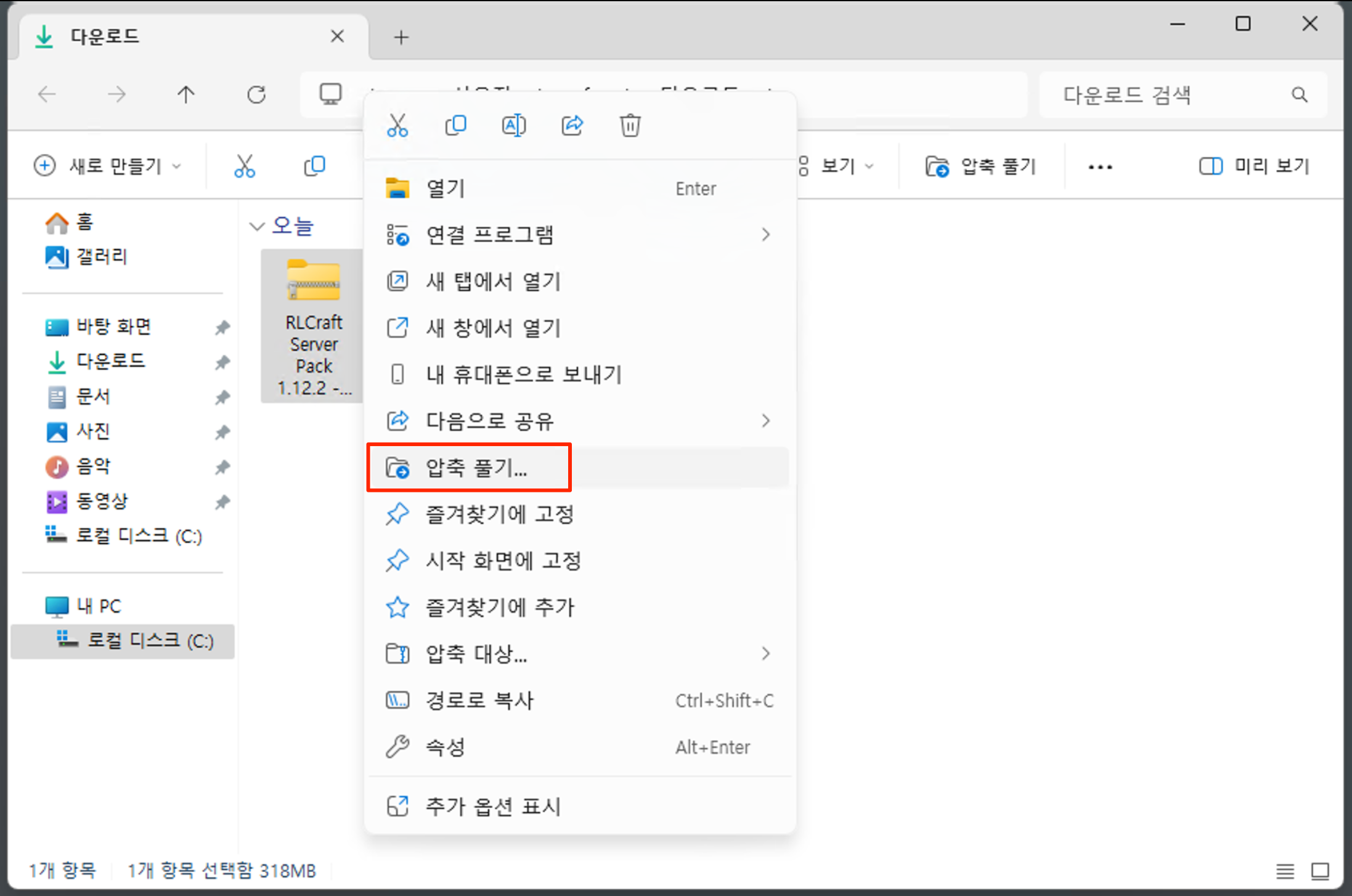This screenshot has width=1352, height=896.
Task: Click 추가 옵션 표시 menu entry
Action: point(493,807)
